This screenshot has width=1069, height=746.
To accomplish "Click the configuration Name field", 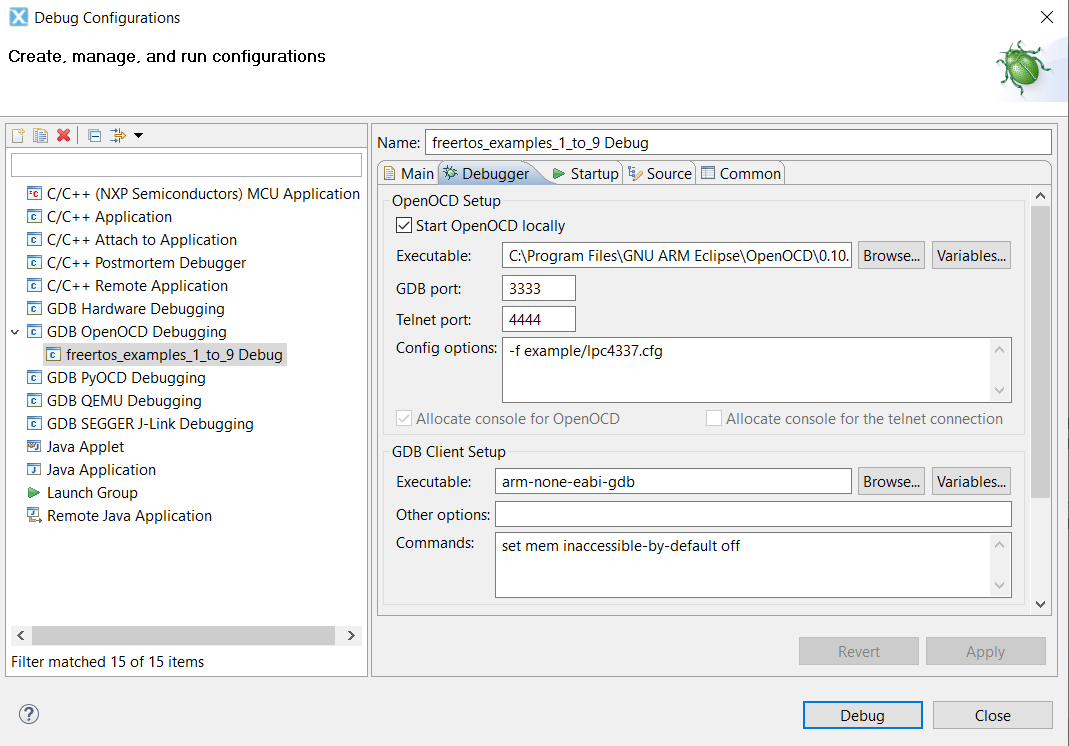I will 738,143.
